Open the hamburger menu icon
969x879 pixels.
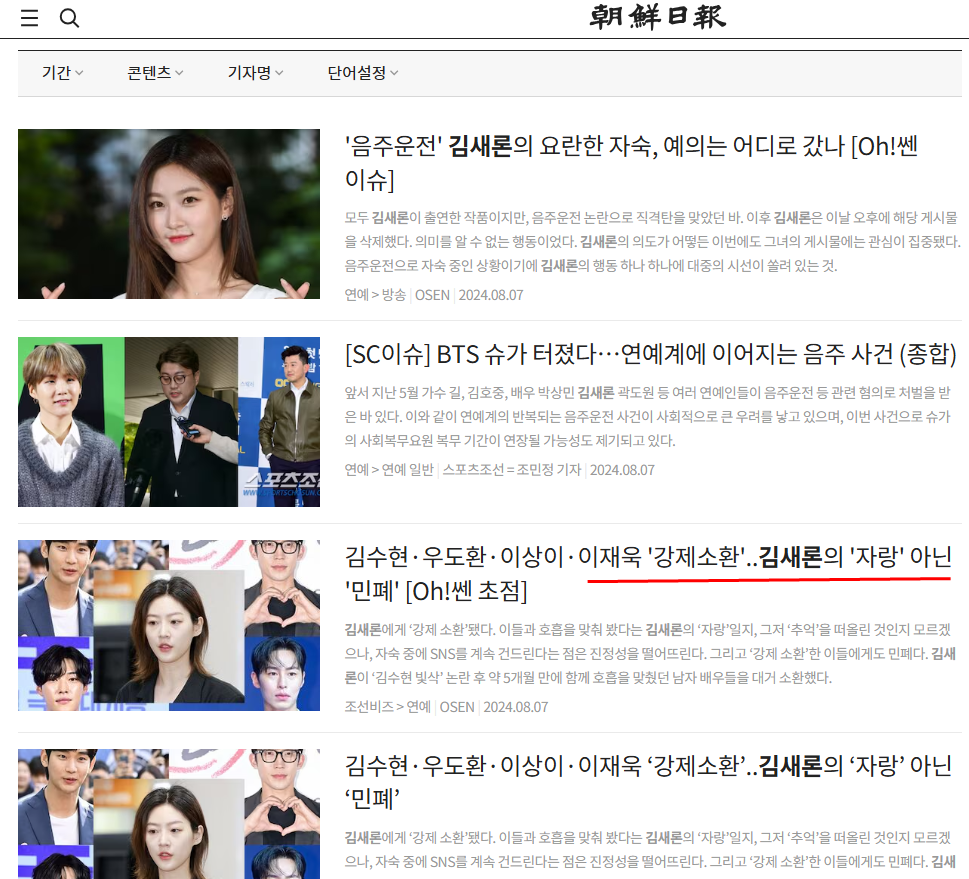[29, 18]
